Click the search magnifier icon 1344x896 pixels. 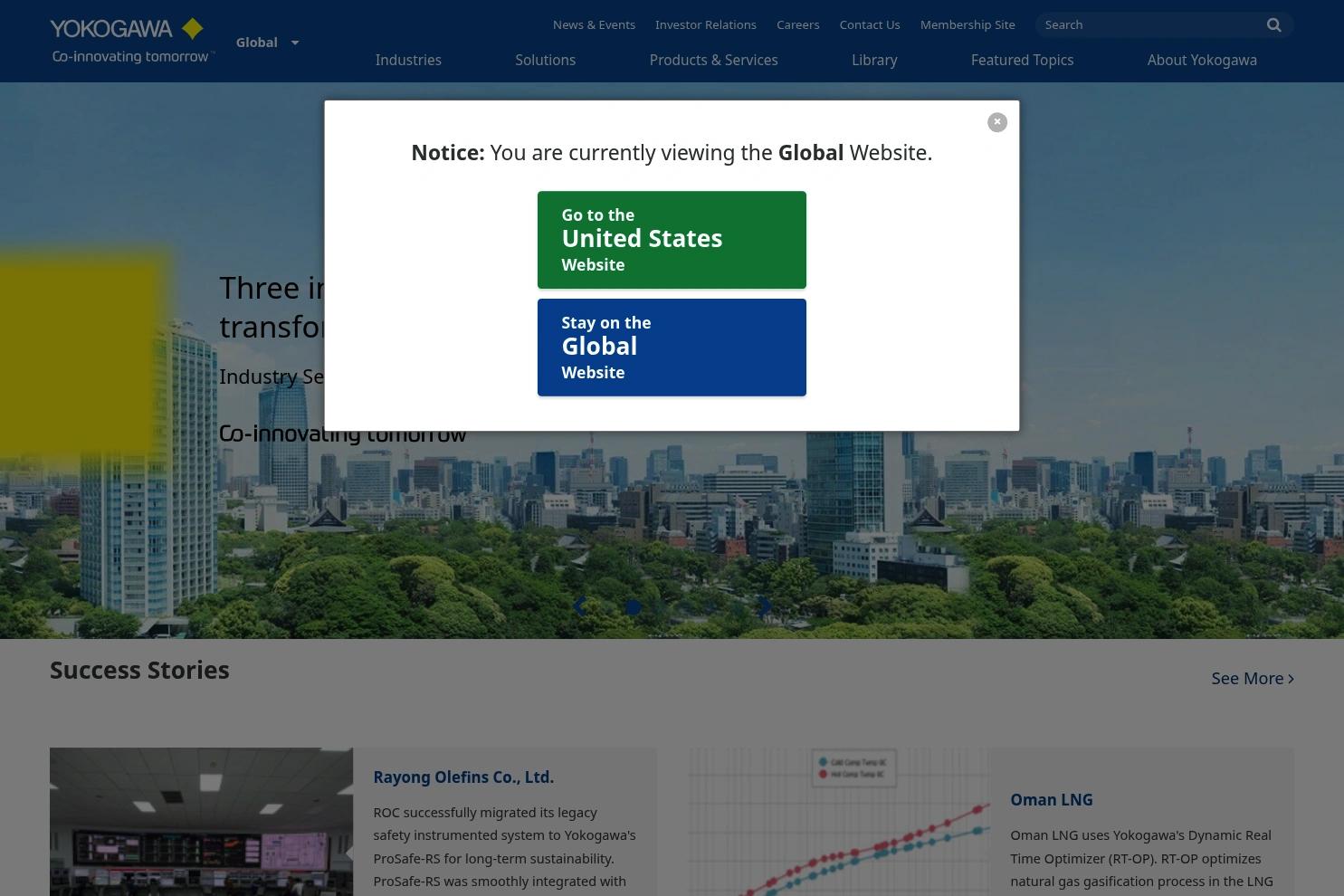tap(1273, 25)
